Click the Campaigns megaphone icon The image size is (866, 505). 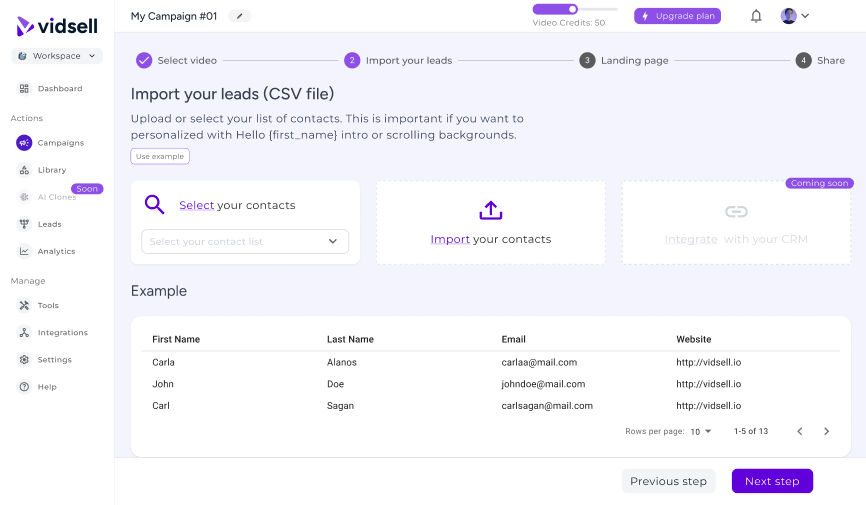[x=24, y=143]
